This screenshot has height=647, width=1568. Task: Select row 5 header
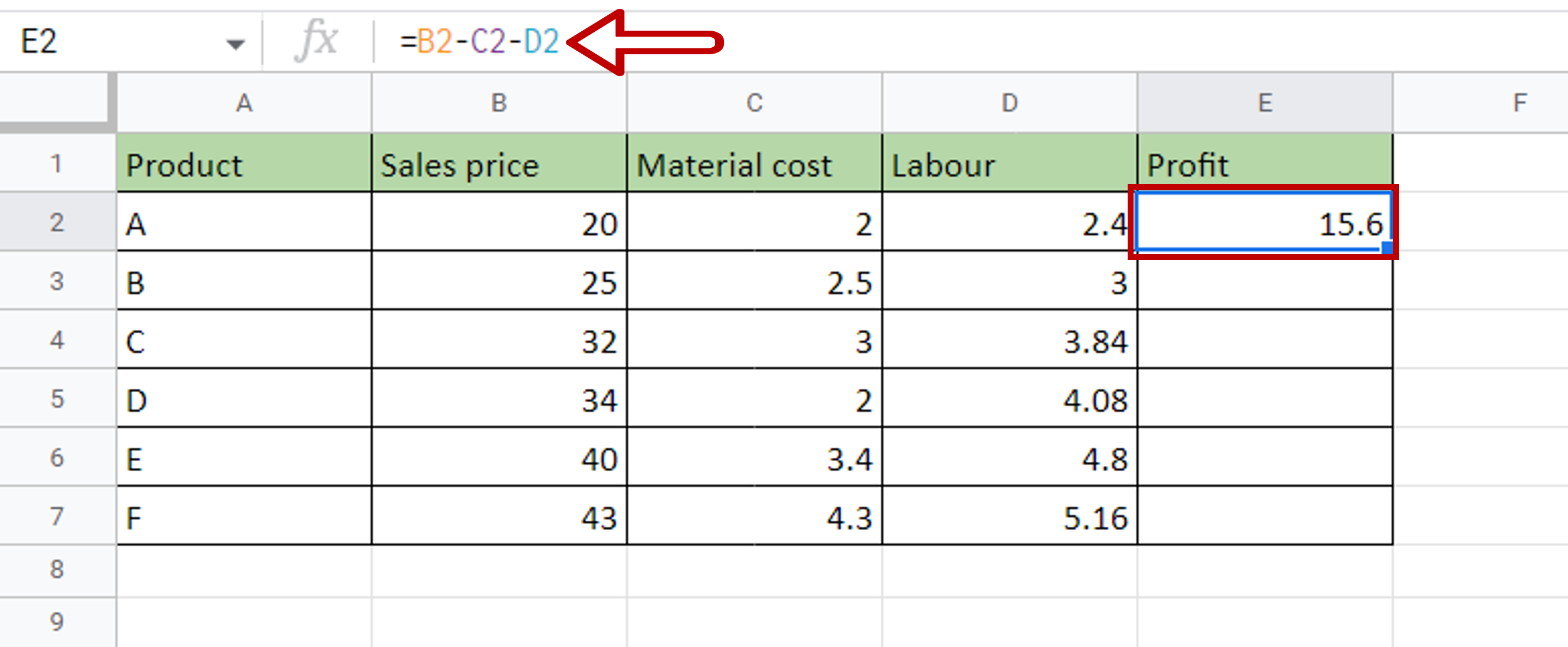click(57, 399)
